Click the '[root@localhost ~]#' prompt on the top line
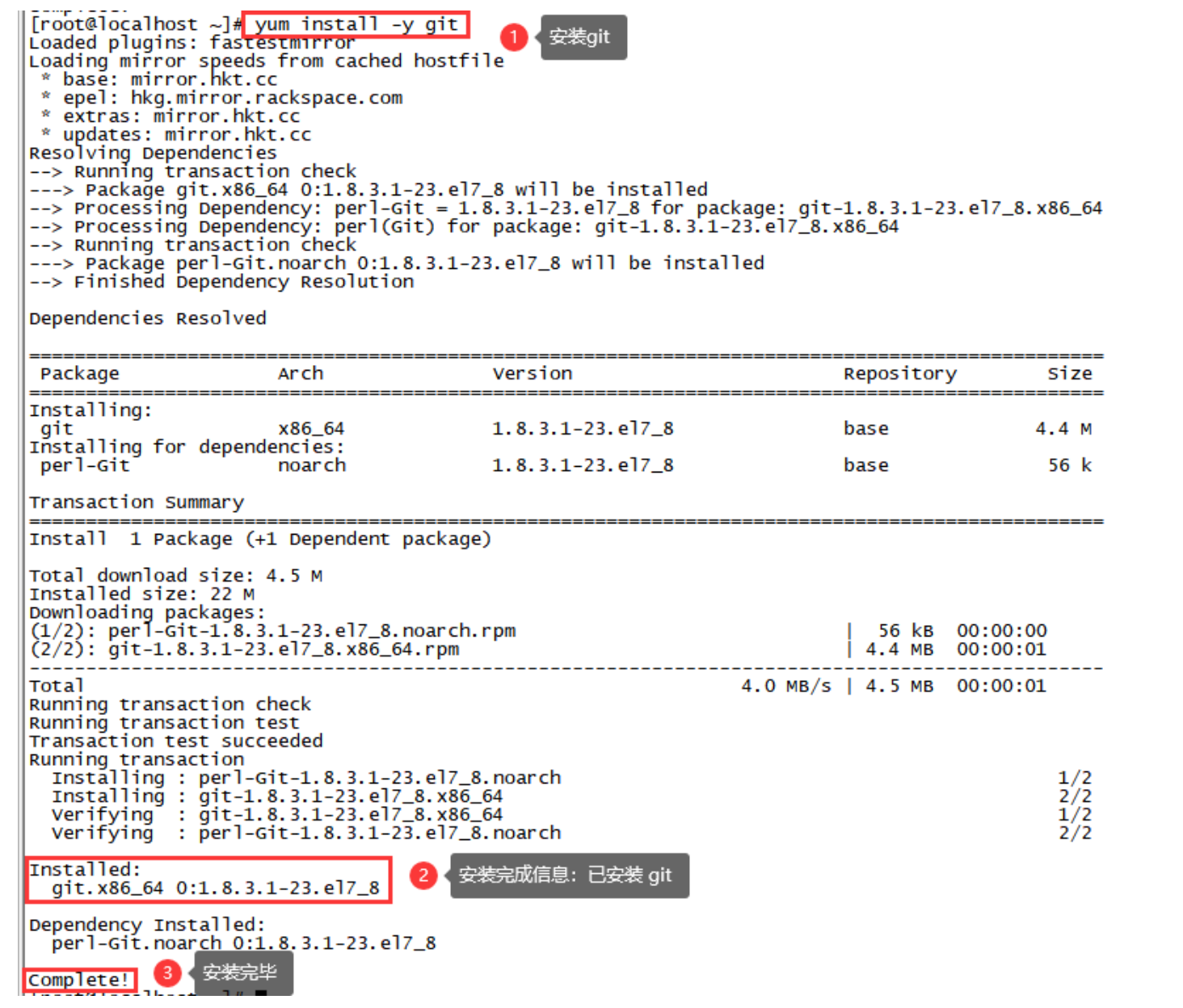Image resolution: width=1183 pixels, height=1008 pixels. (x=135, y=25)
